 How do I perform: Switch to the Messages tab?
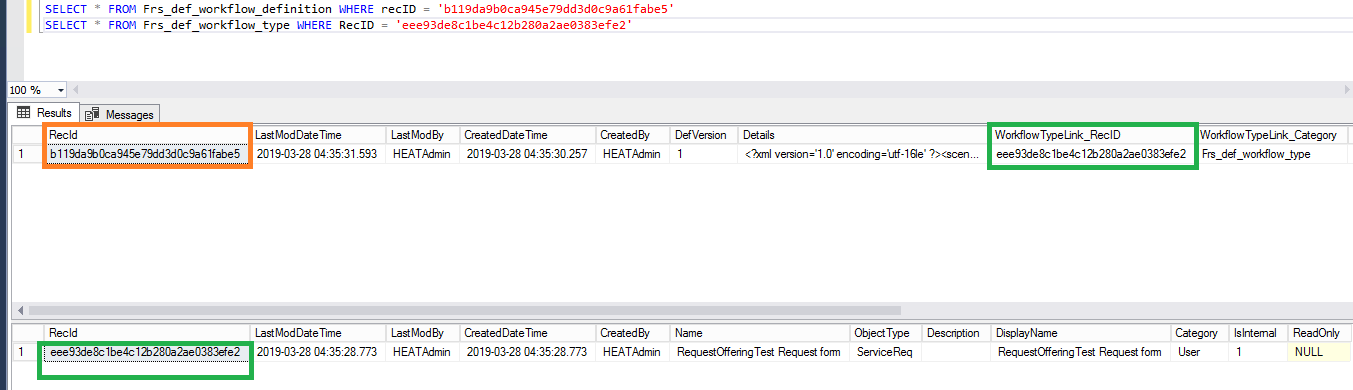point(120,114)
